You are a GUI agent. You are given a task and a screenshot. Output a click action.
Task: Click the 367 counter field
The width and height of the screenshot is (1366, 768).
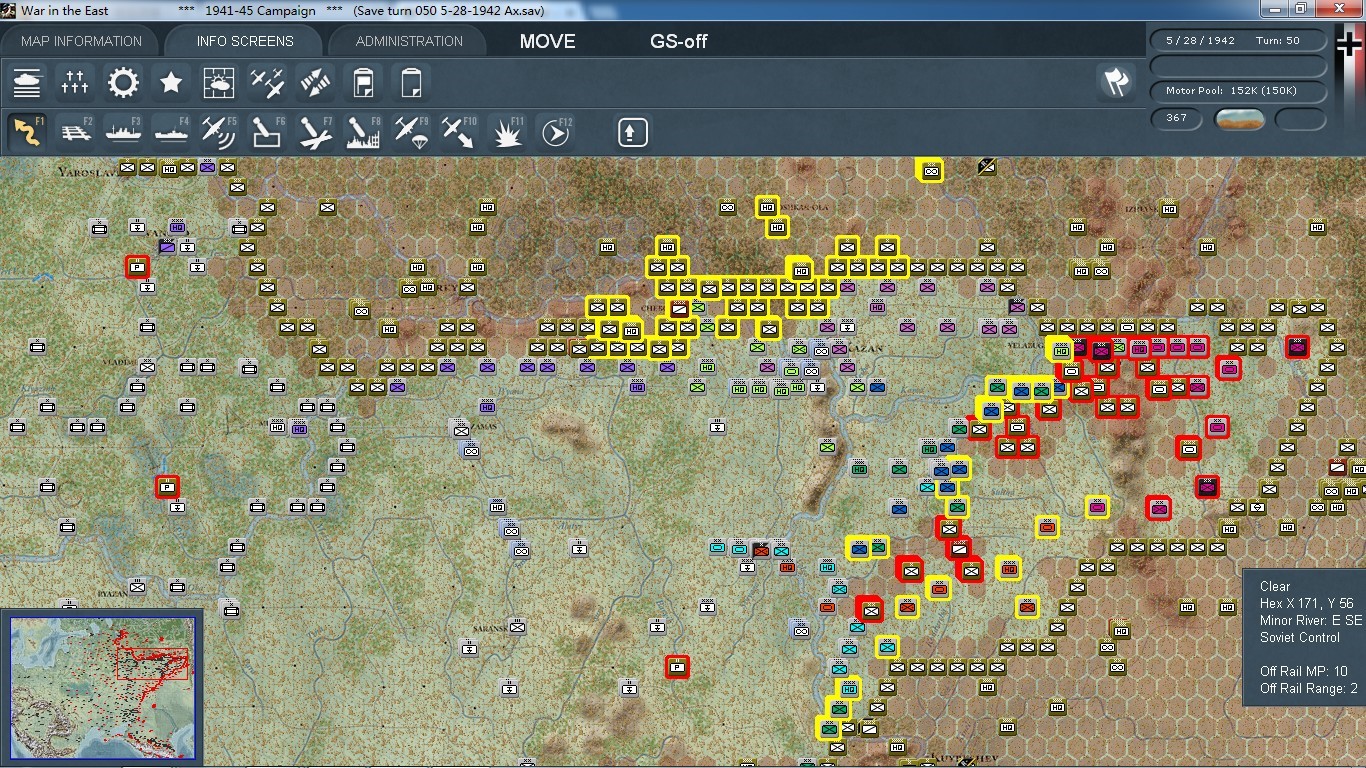(x=1177, y=118)
